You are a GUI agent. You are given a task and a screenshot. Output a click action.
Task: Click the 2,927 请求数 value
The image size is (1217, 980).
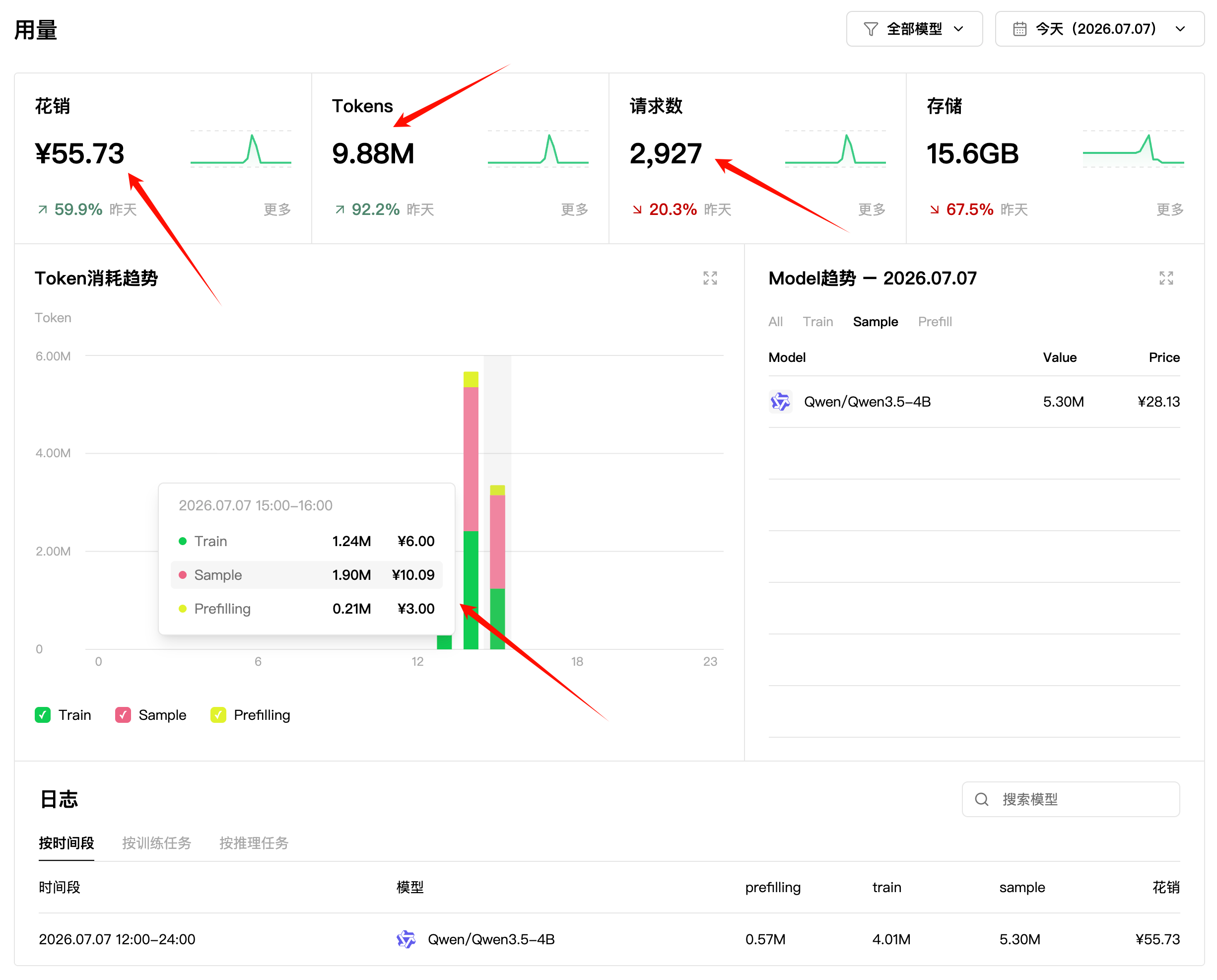click(x=666, y=153)
